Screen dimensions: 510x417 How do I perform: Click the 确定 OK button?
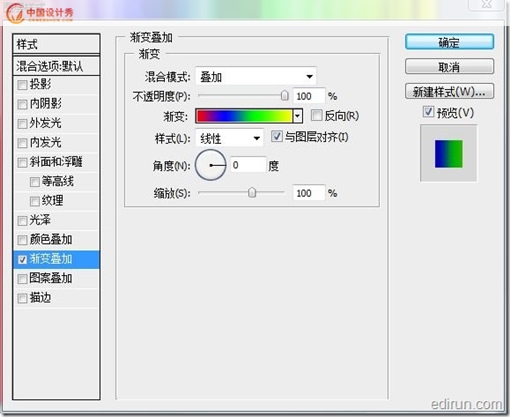pos(449,42)
